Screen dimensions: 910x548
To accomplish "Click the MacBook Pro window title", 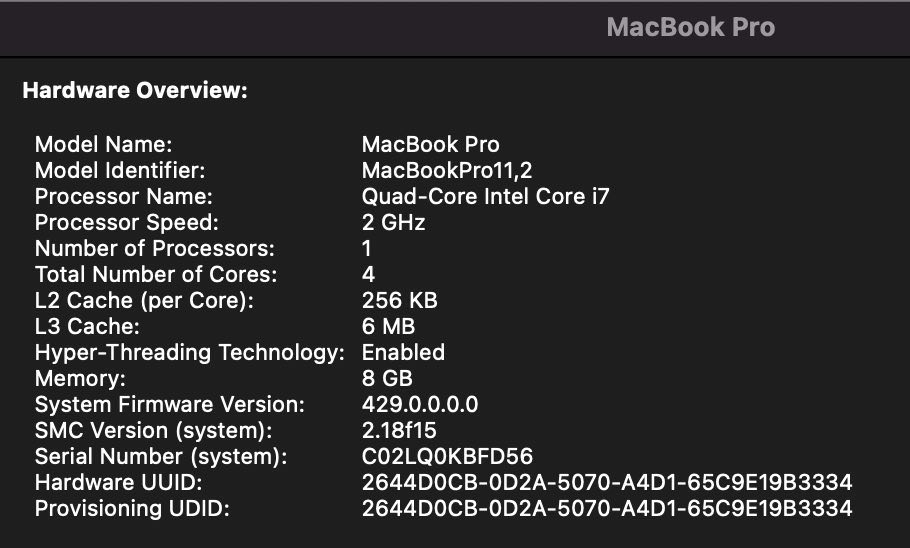I will pyautogui.click(x=690, y=27).
